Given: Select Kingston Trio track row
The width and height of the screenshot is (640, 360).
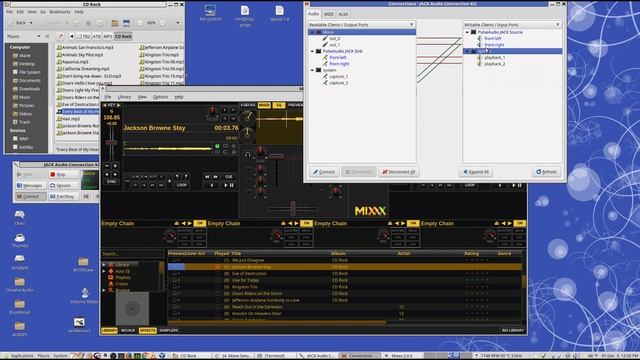Looking at the screenshot, I should (x=345, y=287).
